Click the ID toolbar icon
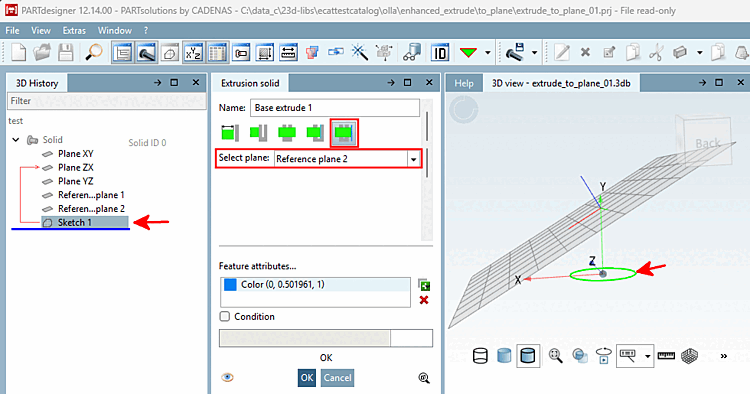The width and height of the screenshot is (750, 394). point(440,53)
